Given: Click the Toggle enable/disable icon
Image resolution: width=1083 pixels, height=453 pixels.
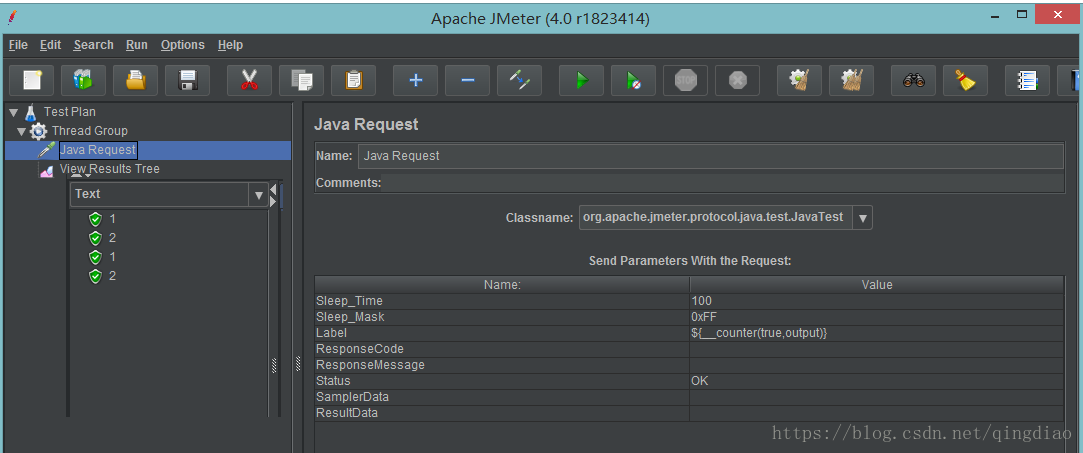Looking at the screenshot, I should point(519,81).
